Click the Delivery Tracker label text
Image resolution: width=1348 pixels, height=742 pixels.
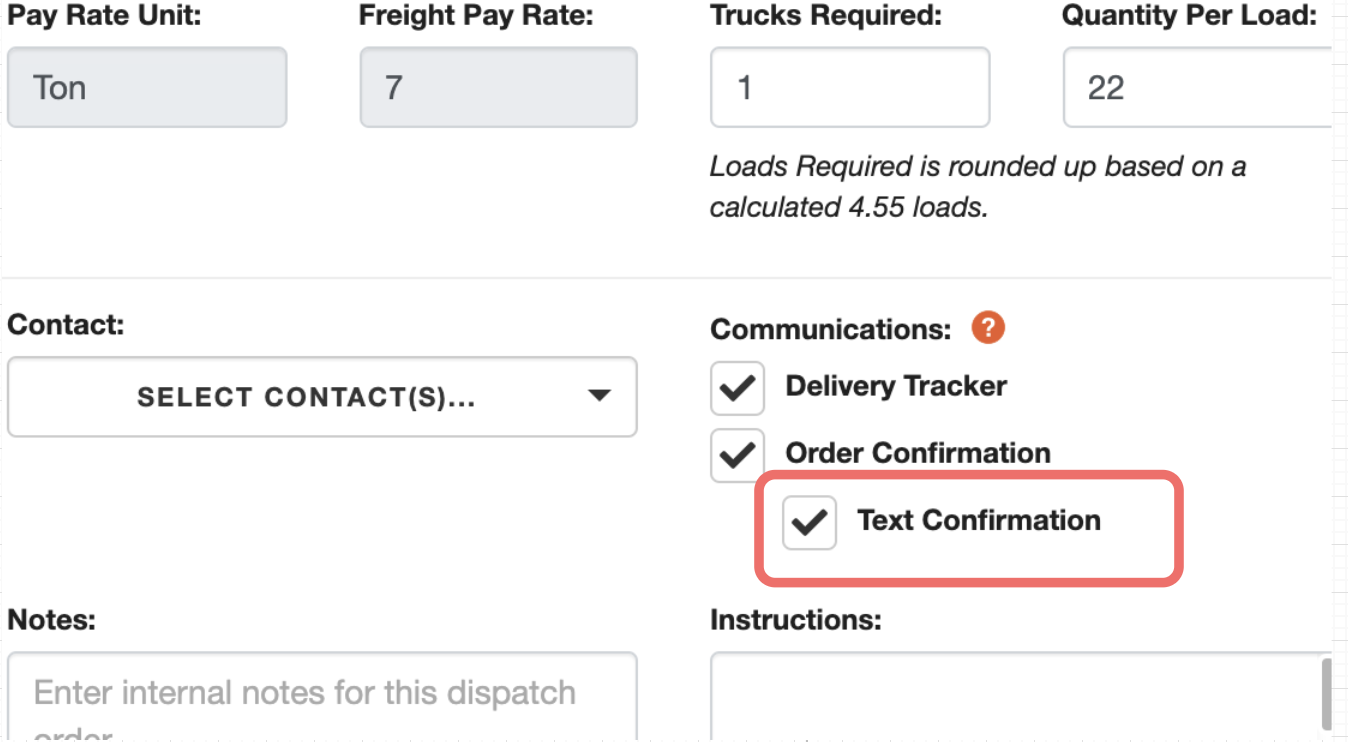coord(896,386)
